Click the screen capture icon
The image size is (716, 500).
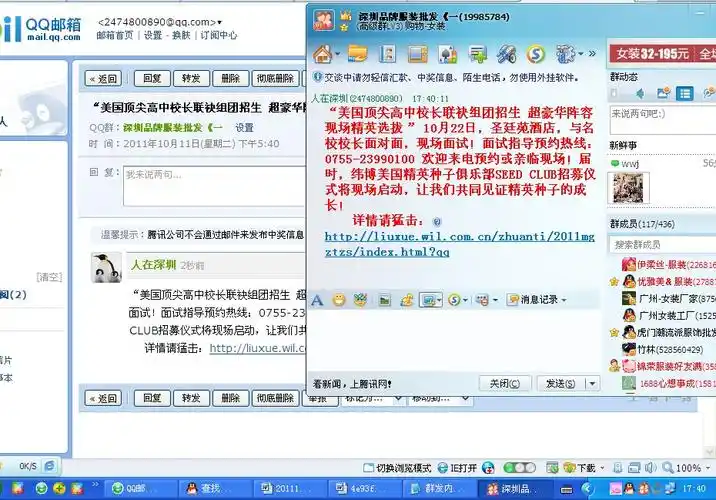428,300
